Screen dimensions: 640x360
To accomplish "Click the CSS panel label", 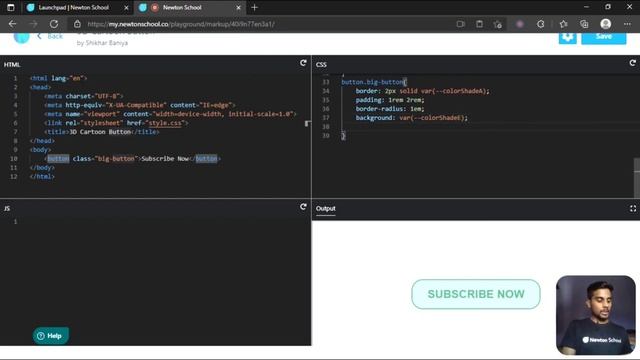I will pyautogui.click(x=321, y=64).
